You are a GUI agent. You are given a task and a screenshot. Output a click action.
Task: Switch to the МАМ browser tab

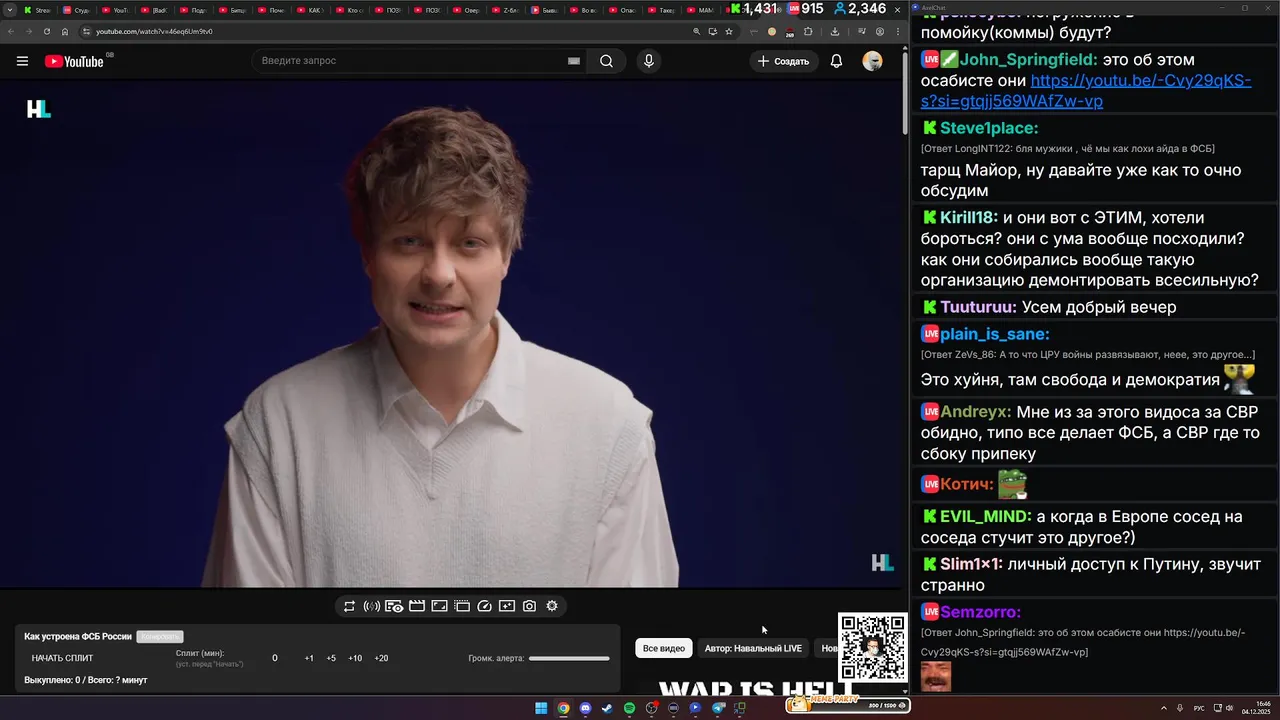coord(700,10)
